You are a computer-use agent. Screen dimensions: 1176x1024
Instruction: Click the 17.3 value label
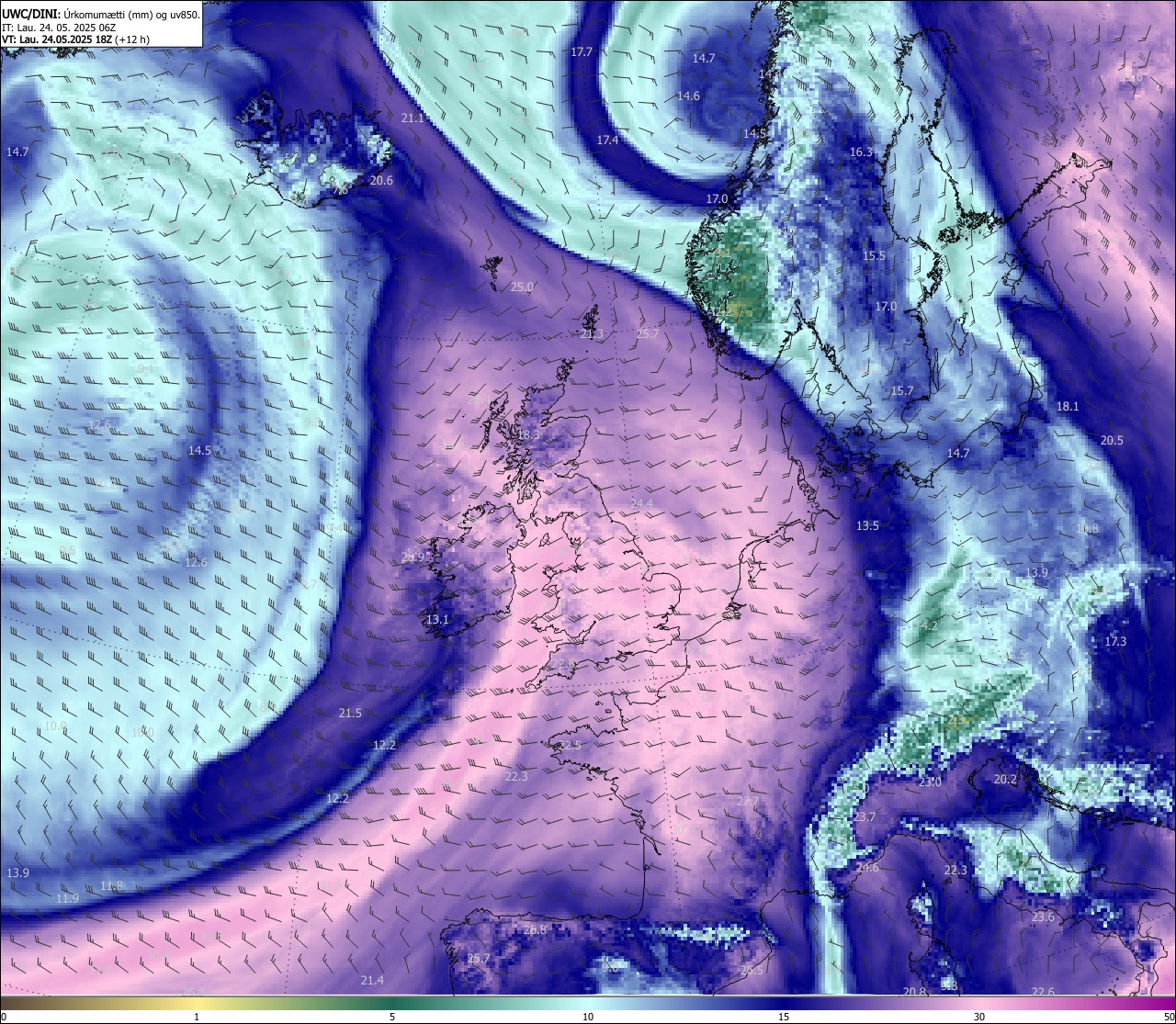(1115, 642)
